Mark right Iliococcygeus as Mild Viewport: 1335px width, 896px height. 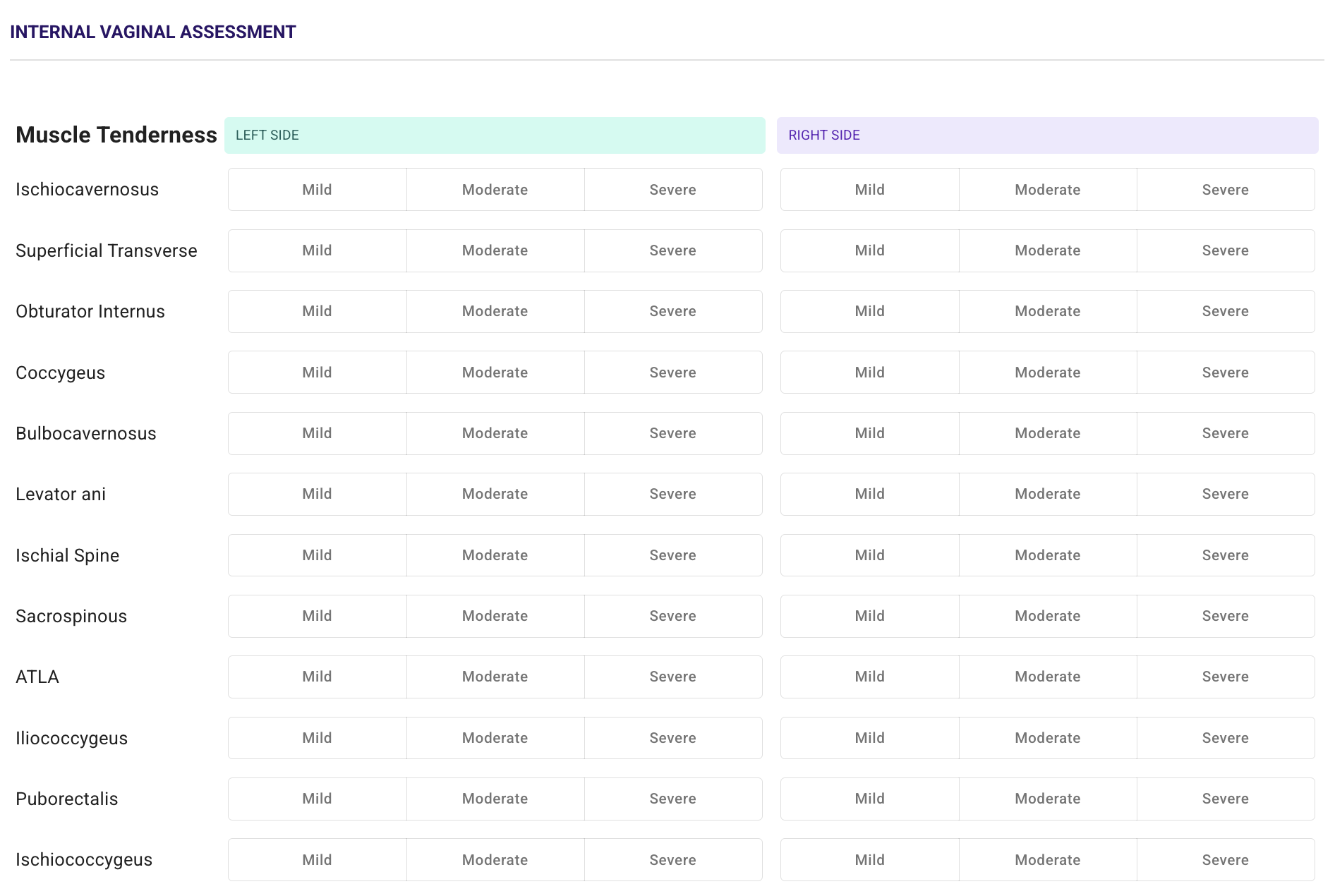coord(869,738)
